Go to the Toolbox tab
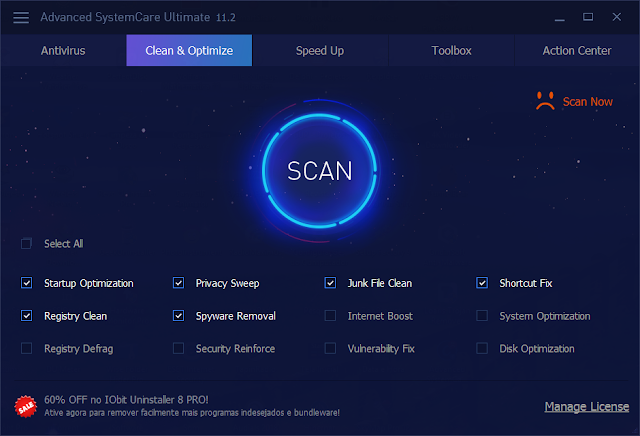This screenshot has width=640, height=436. (x=451, y=51)
